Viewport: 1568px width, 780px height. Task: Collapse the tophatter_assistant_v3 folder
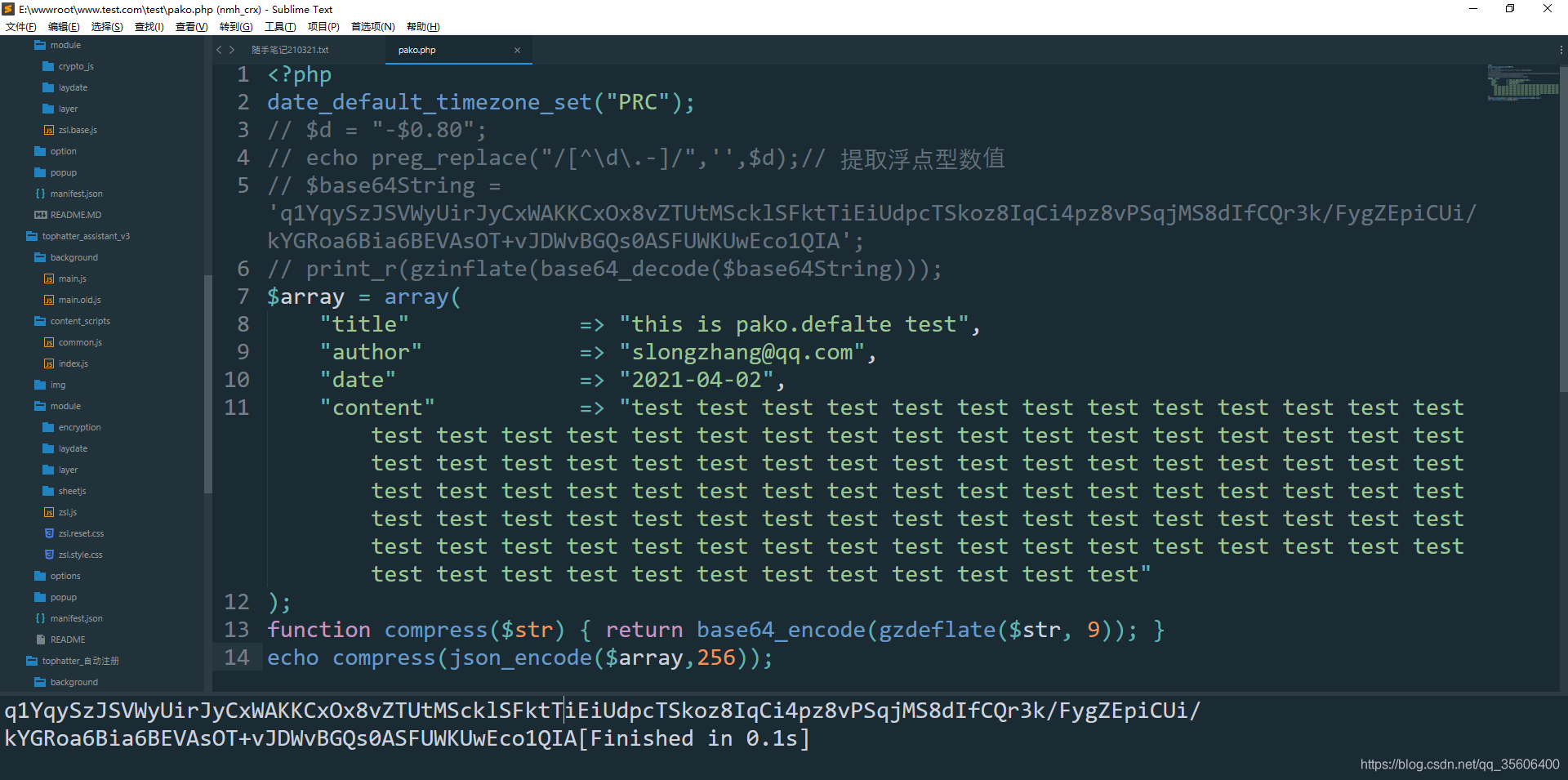coord(86,236)
